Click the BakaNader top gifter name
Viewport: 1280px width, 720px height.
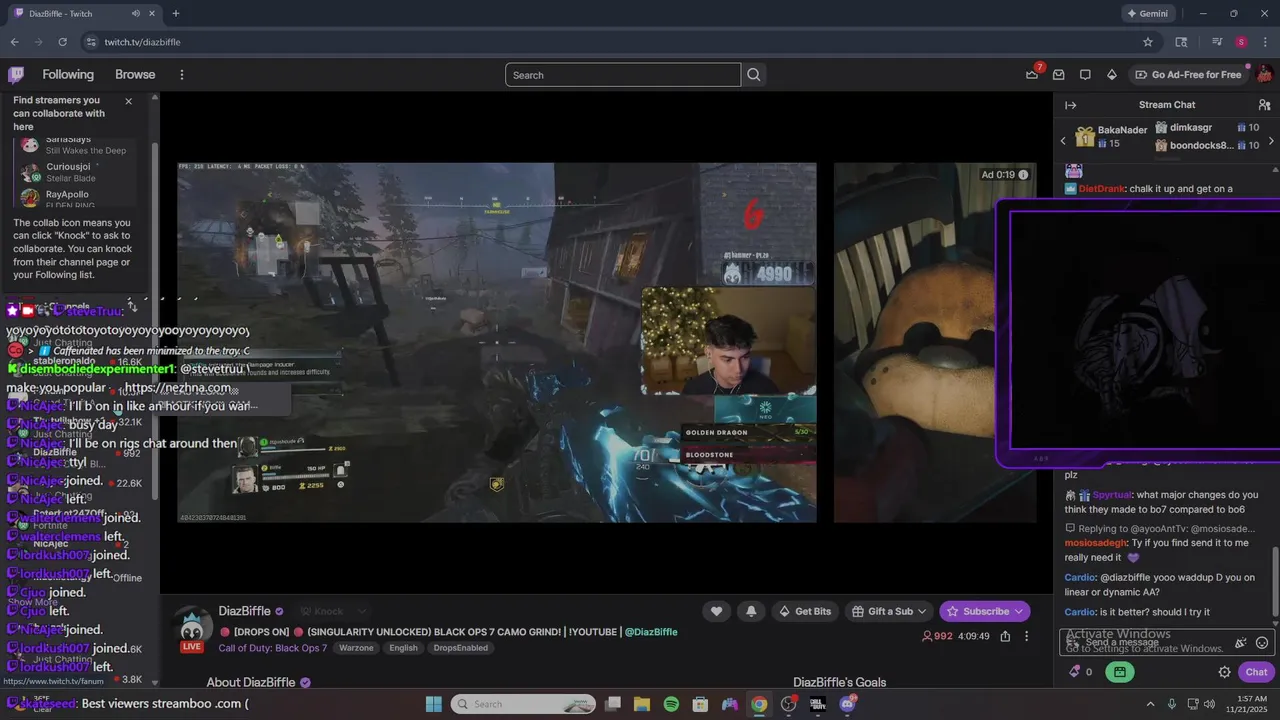pyautogui.click(x=1122, y=130)
